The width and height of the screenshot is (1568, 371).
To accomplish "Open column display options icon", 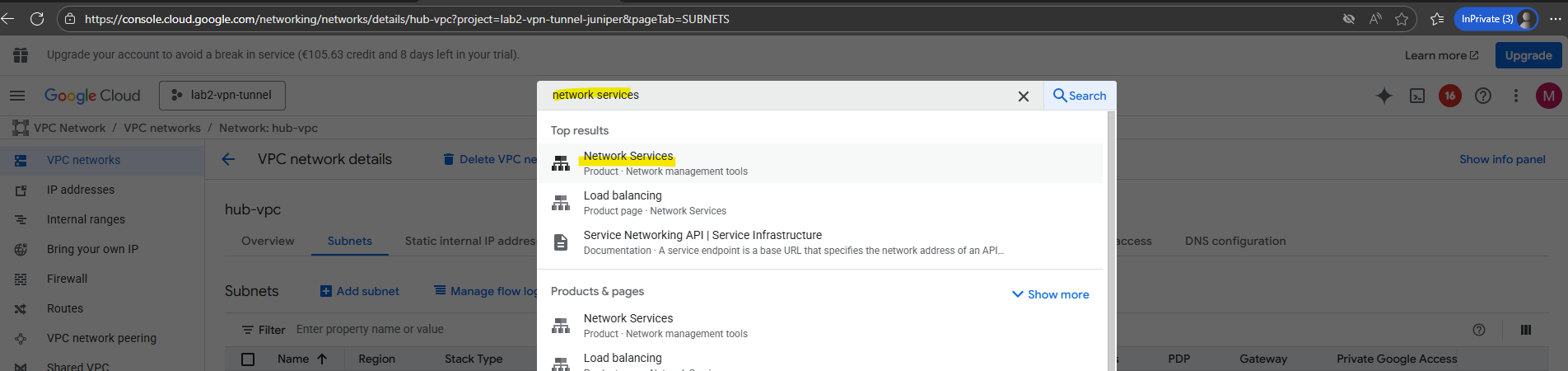I will click(1525, 330).
